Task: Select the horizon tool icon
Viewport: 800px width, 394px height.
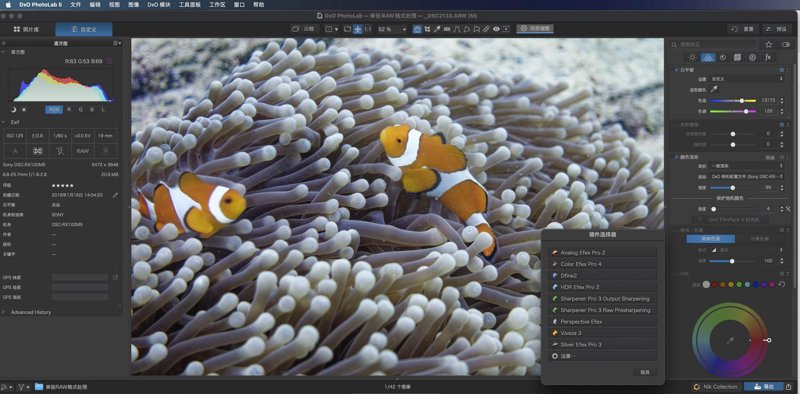Action: (447, 29)
